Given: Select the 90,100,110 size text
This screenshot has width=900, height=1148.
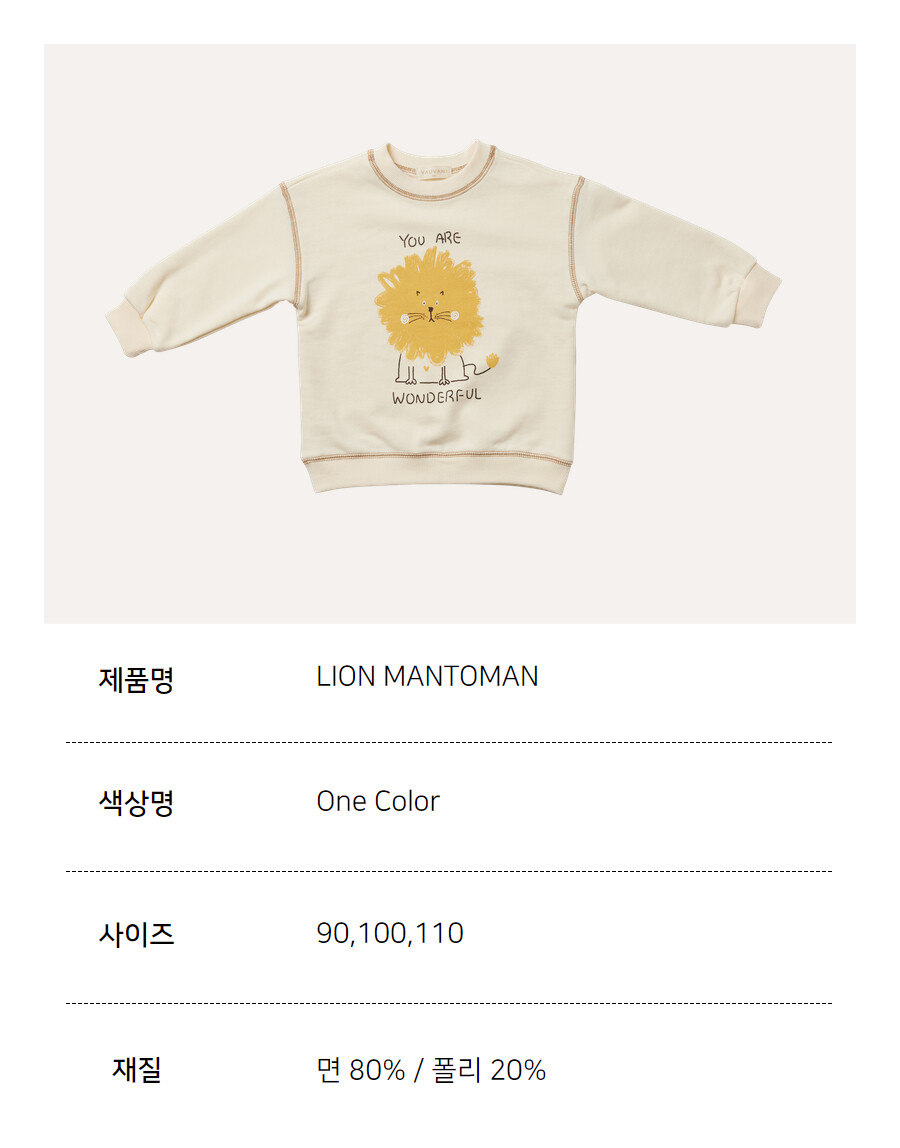Looking at the screenshot, I should (390, 934).
